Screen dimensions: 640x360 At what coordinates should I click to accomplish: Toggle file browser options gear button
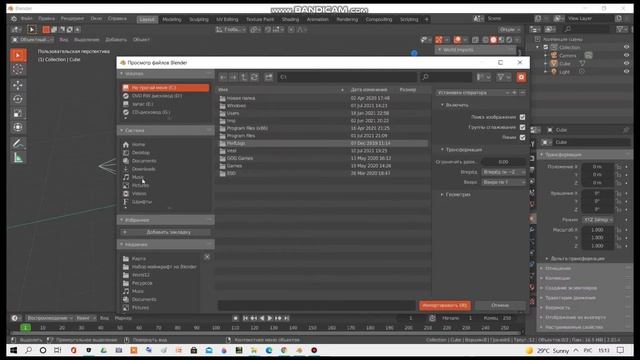click(521, 77)
